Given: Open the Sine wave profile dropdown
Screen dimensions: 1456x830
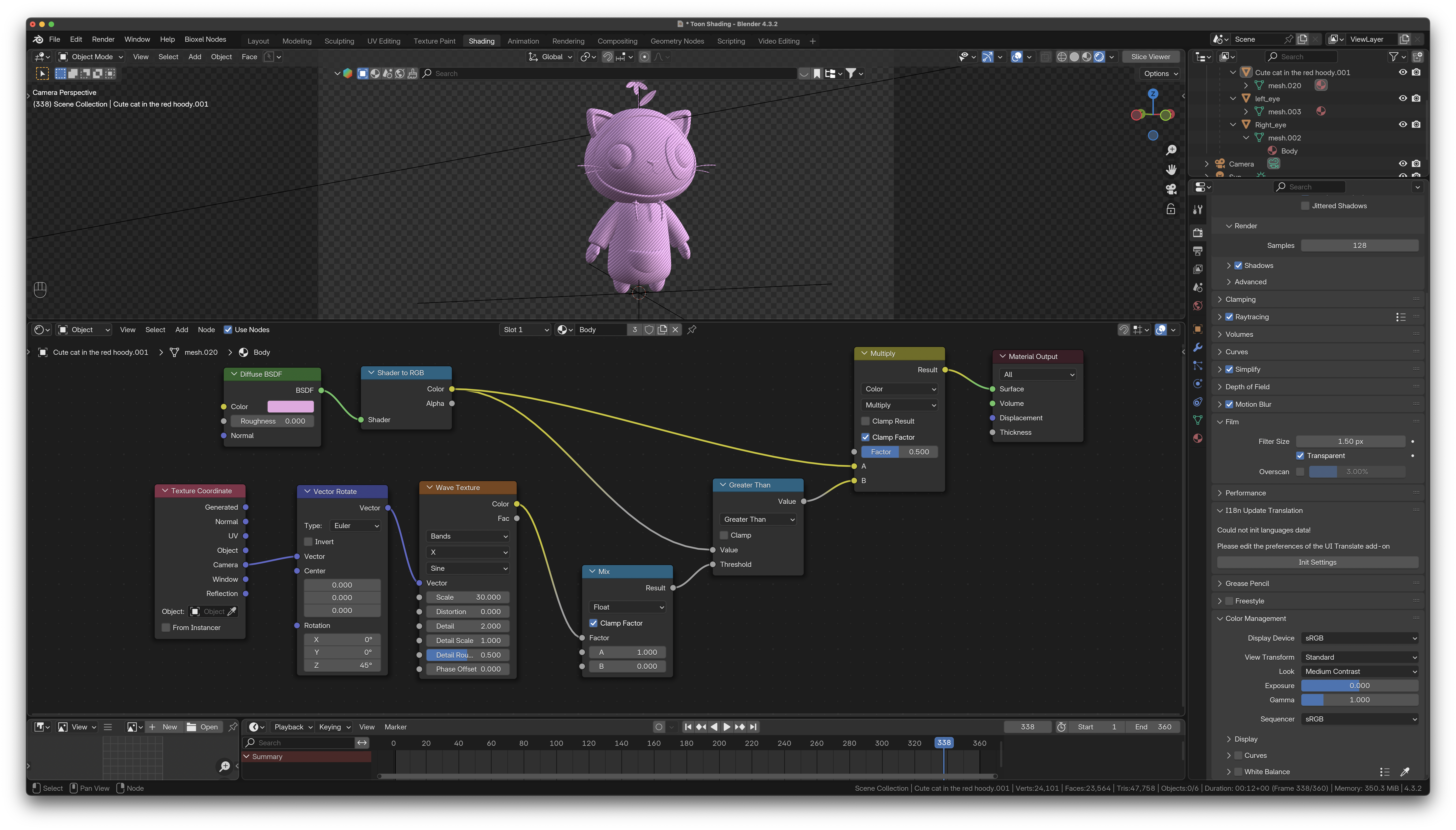Looking at the screenshot, I should point(468,568).
